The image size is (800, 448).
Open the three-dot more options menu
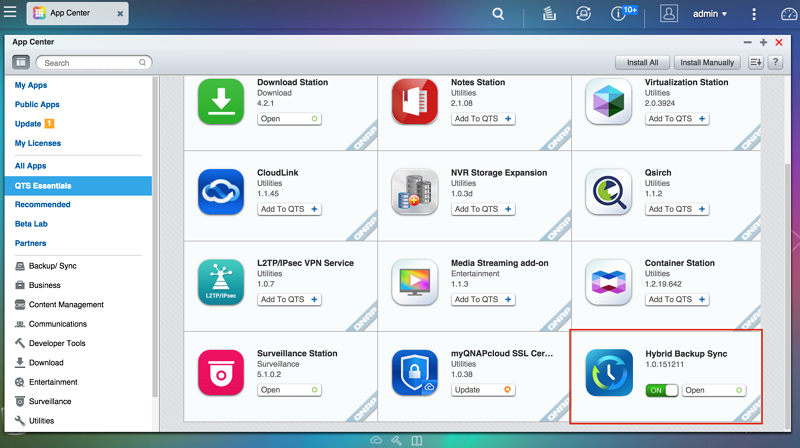[754, 14]
